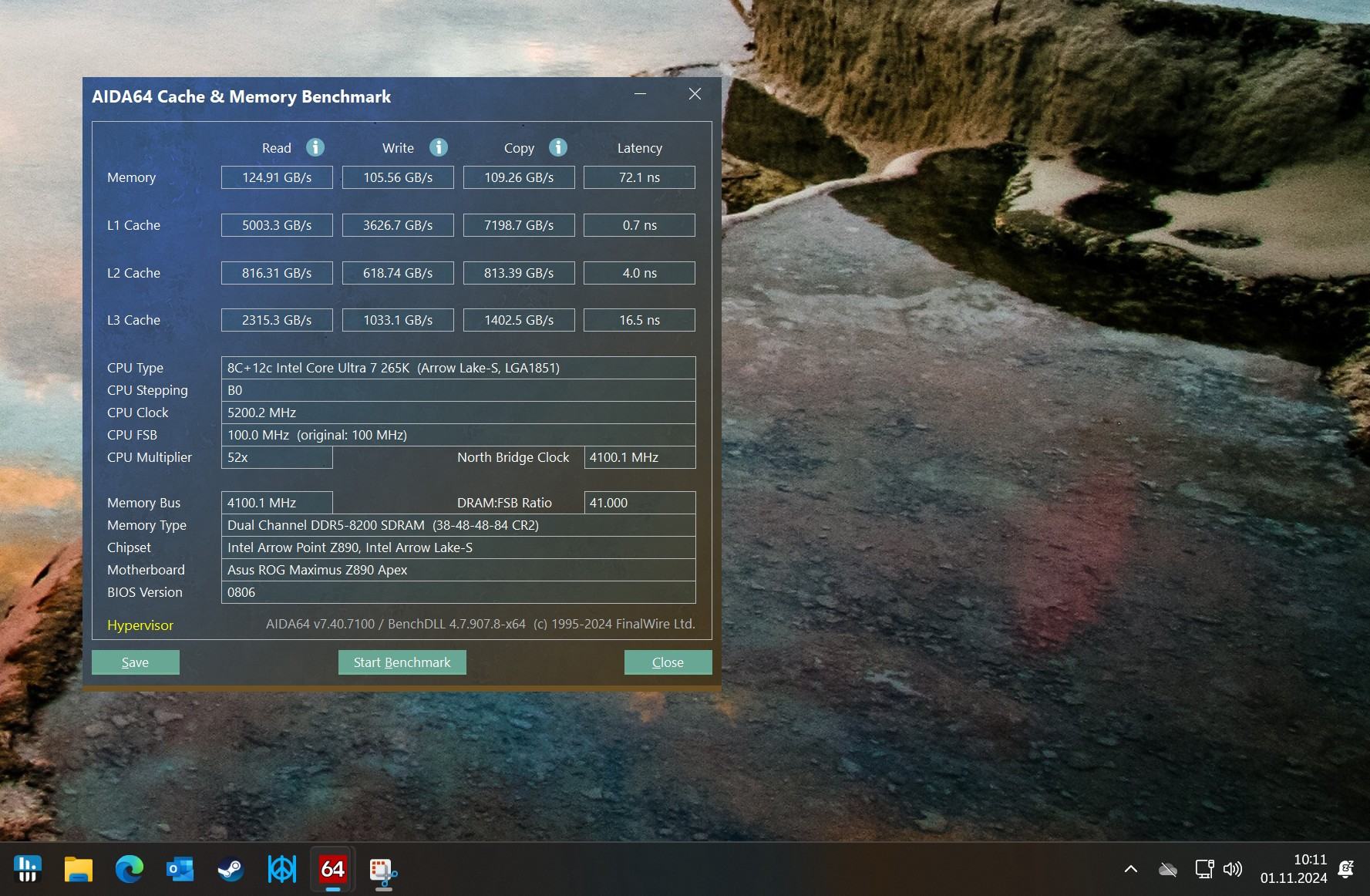Click the L1 Cache Latency value 0.7 ns

pos(639,225)
